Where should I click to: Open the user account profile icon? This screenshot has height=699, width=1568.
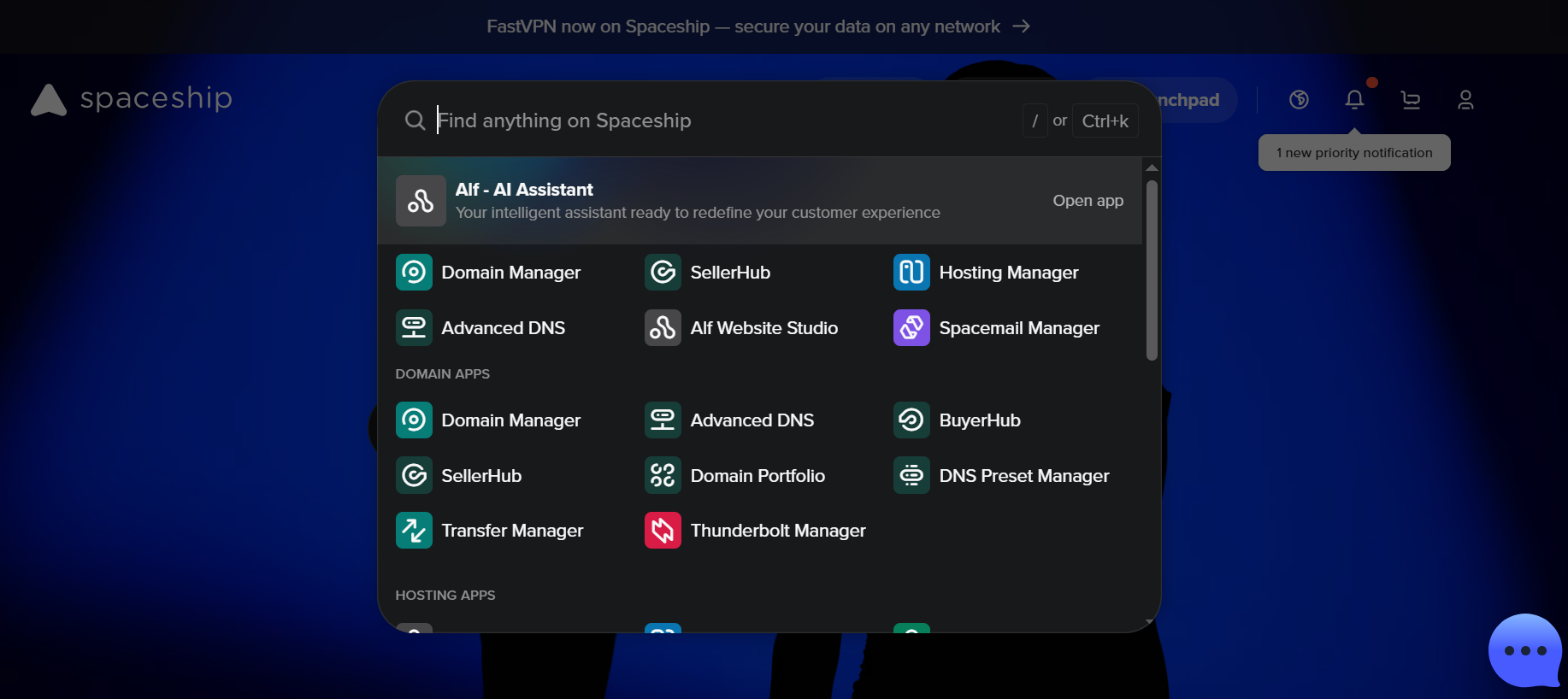pyautogui.click(x=1465, y=100)
